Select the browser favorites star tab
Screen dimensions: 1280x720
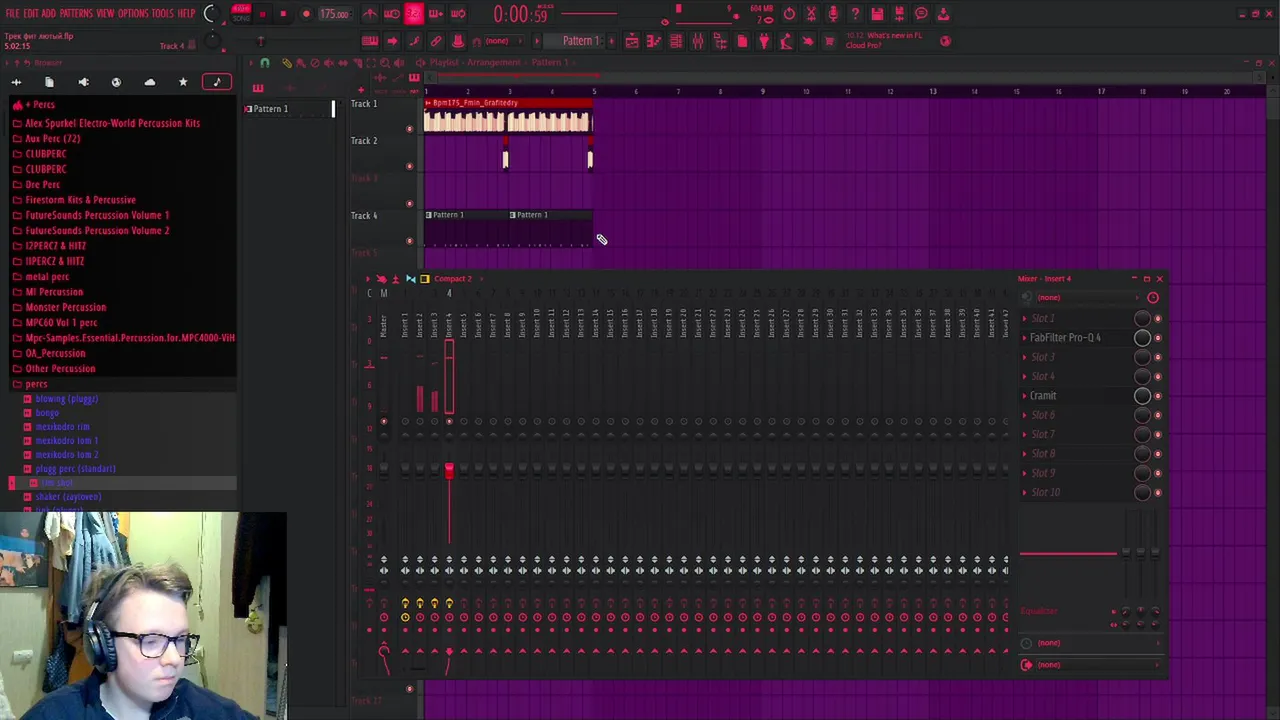[183, 82]
